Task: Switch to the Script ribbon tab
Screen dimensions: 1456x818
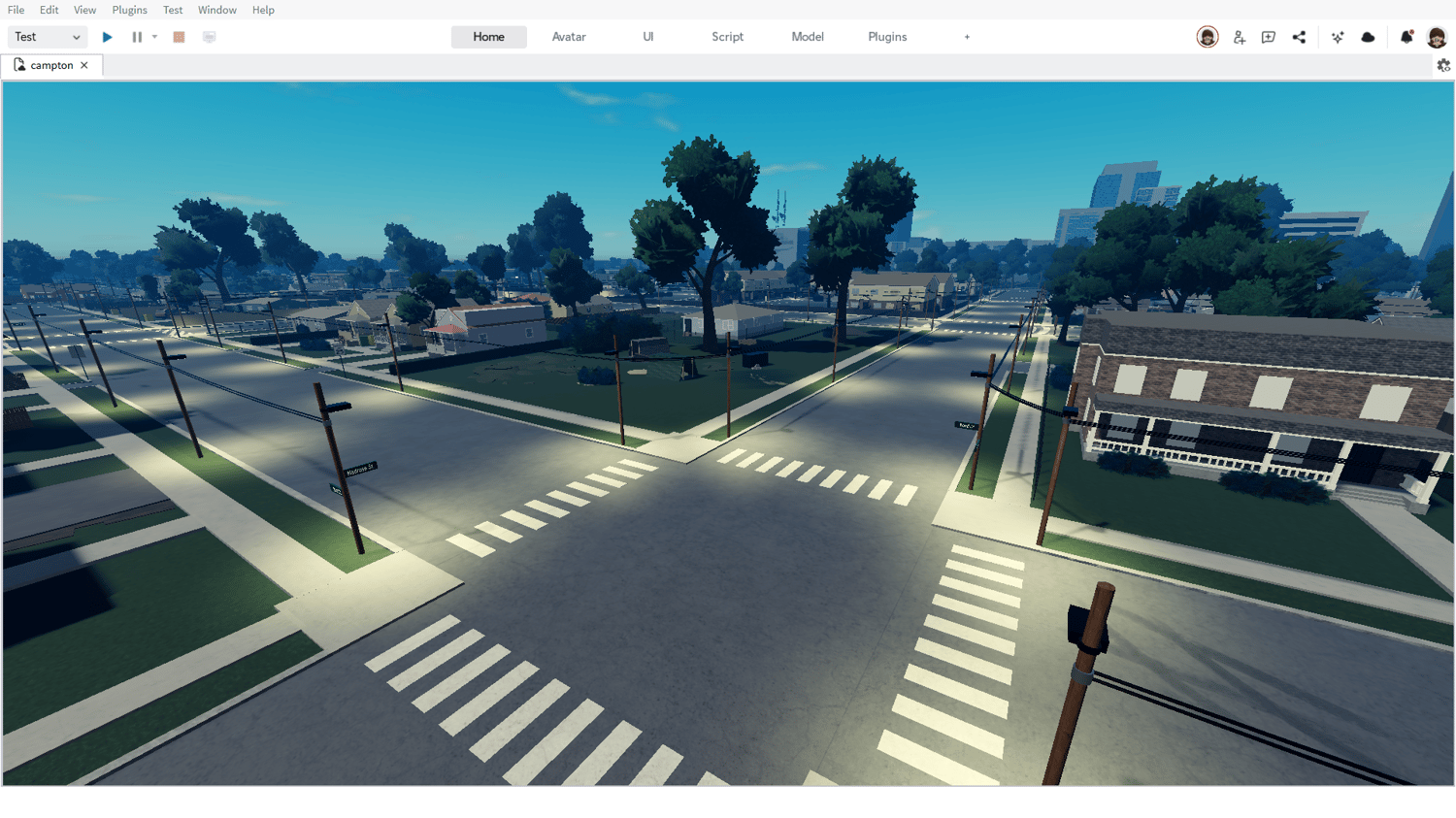Action: [727, 36]
